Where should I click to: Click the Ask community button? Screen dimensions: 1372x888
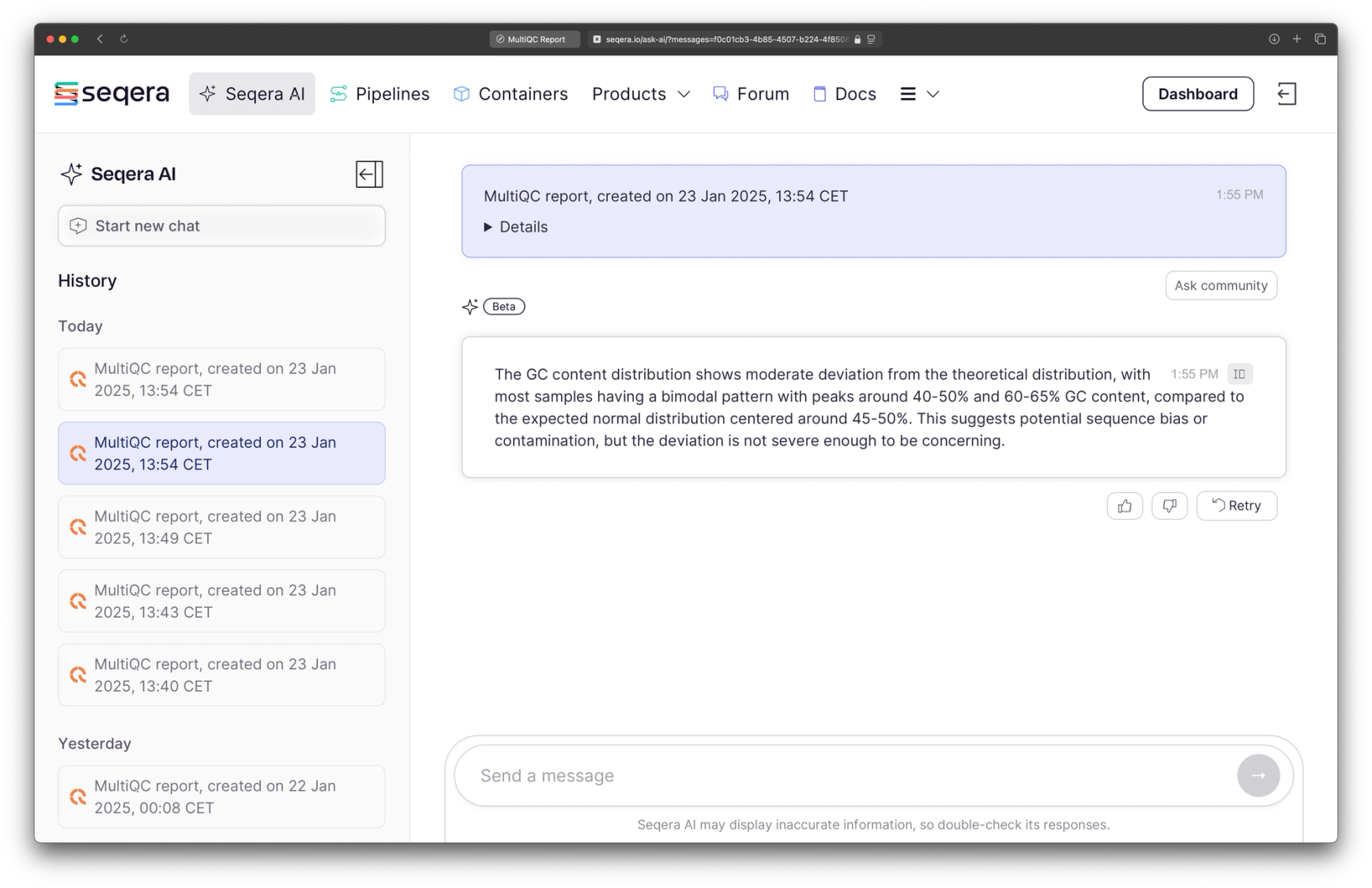[1220, 285]
